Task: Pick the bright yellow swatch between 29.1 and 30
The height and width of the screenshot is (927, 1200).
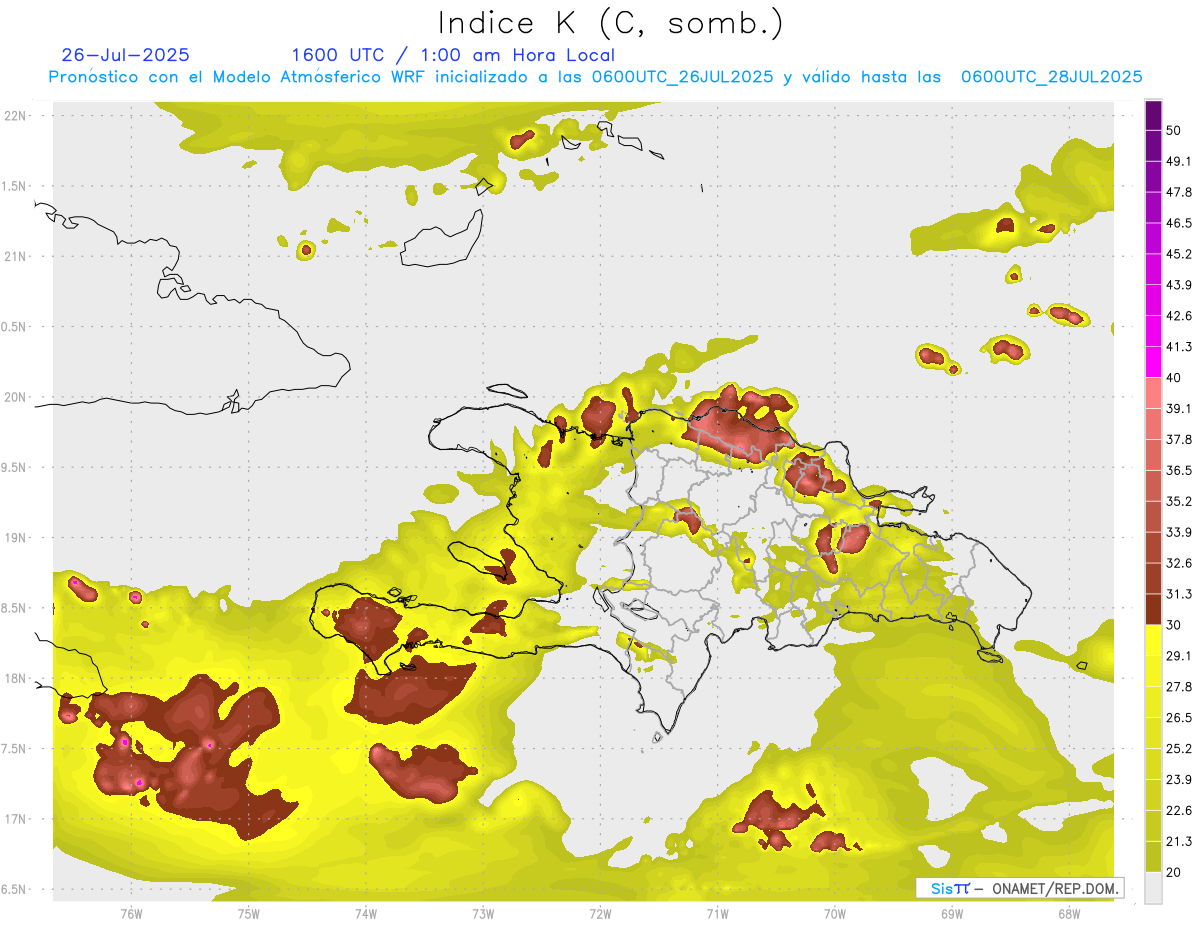Action: click(x=1153, y=640)
